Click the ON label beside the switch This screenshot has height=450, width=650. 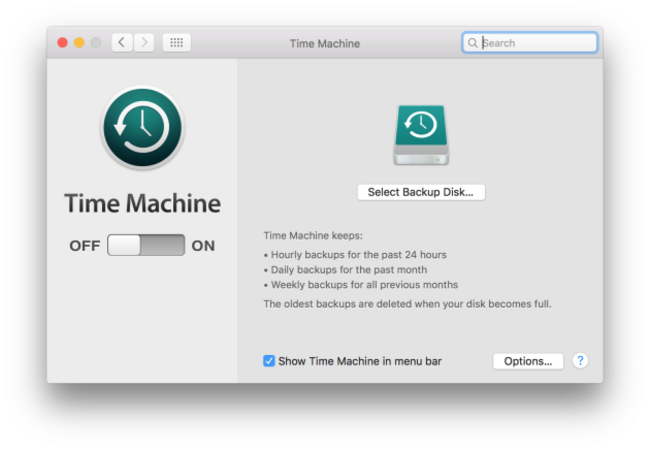203,246
